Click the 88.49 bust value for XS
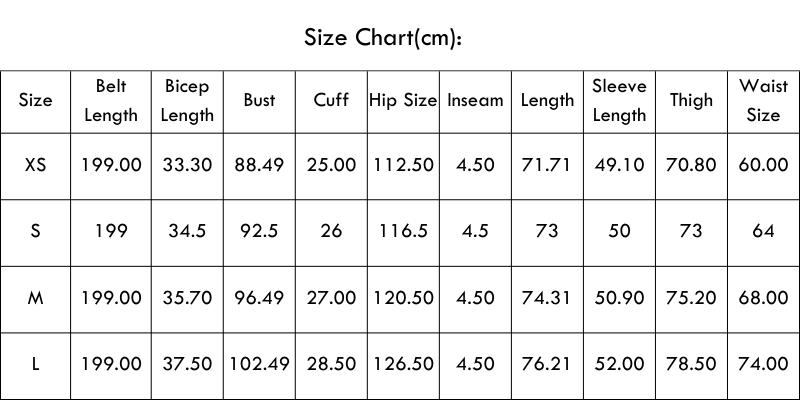The width and height of the screenshot is (800, 400). (260, 165)
